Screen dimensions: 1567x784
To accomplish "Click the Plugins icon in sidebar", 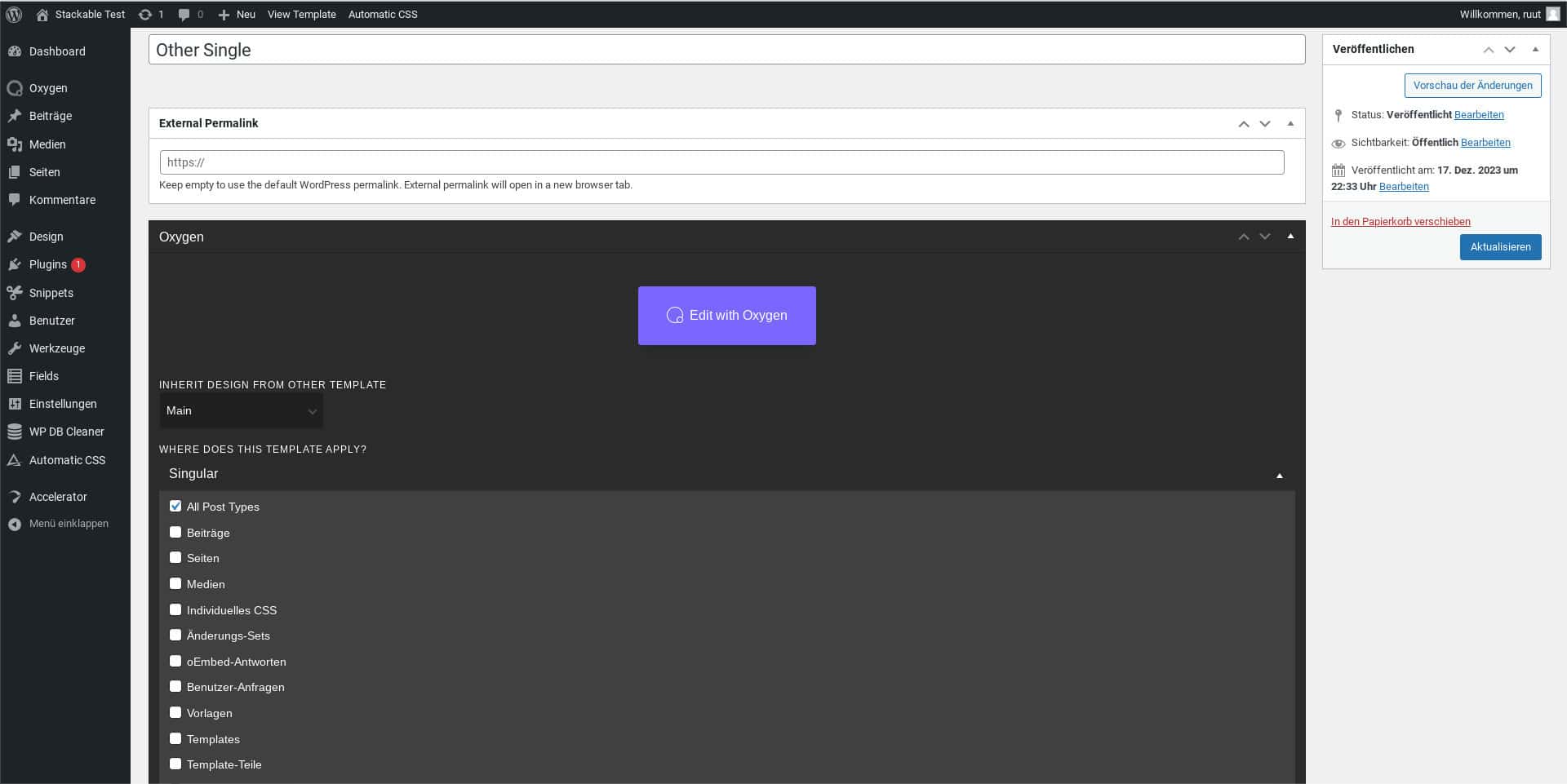I will click(15, 264).
